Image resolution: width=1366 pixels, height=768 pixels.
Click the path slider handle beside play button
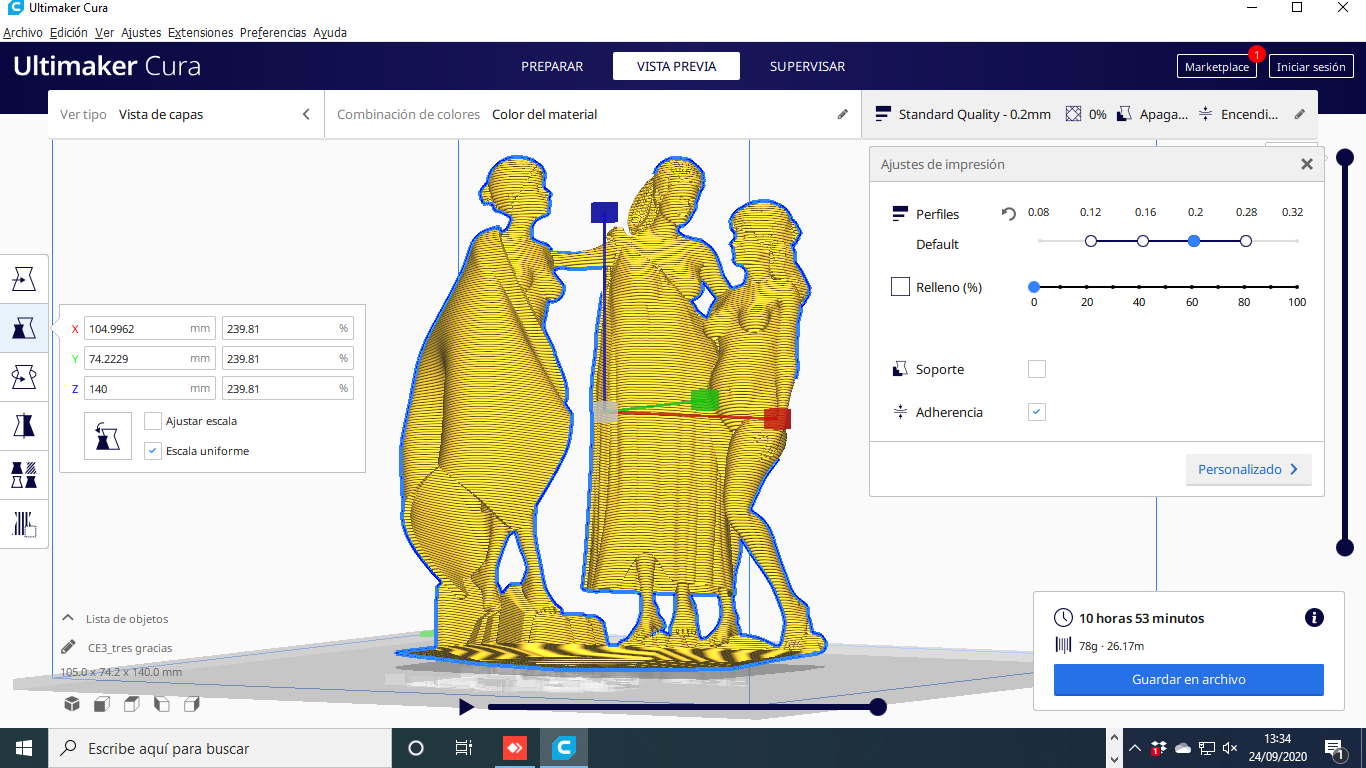point(878,707)
